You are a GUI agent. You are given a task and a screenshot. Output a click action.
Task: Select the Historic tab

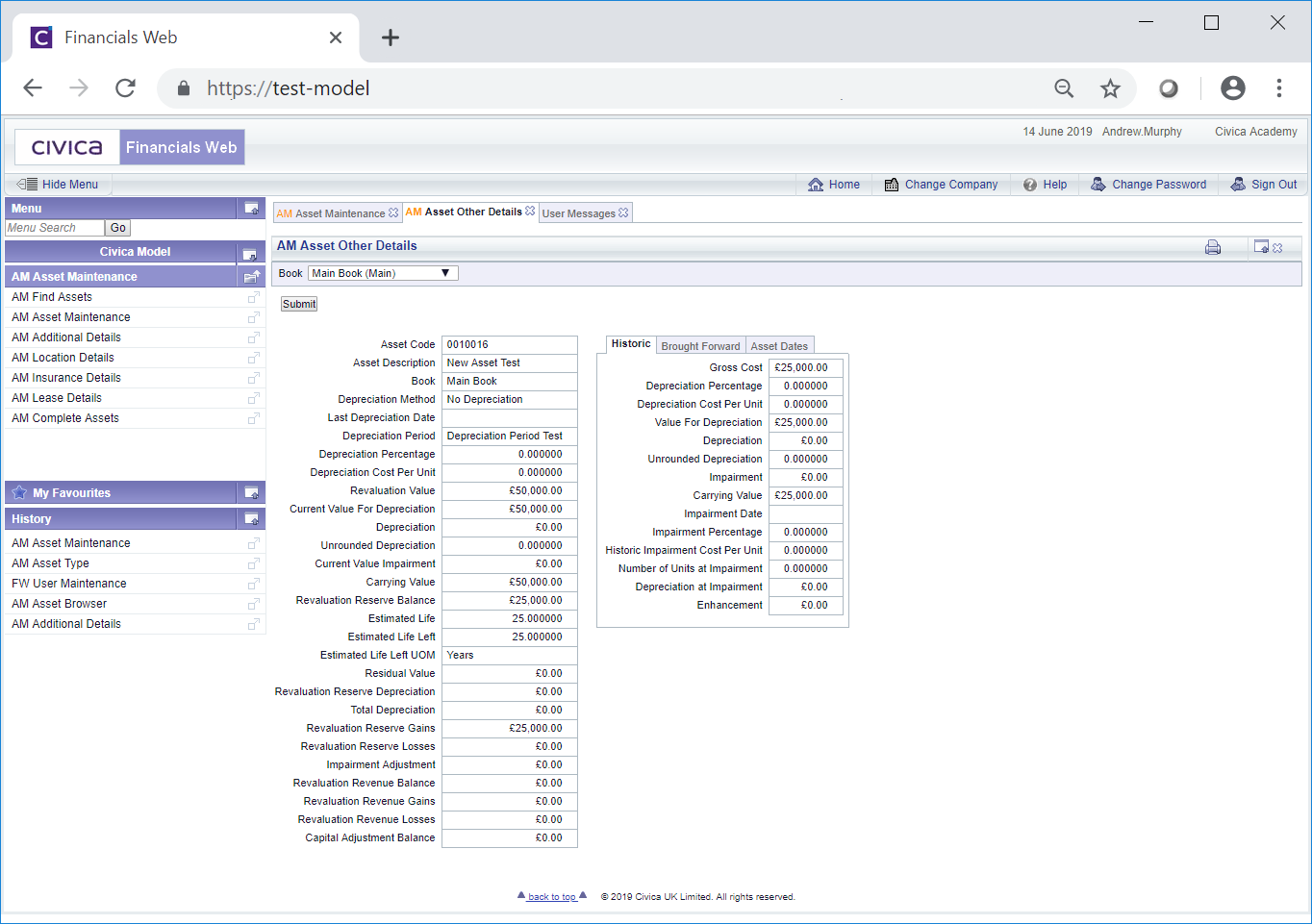pyautogui.click(x=631, y=344)
